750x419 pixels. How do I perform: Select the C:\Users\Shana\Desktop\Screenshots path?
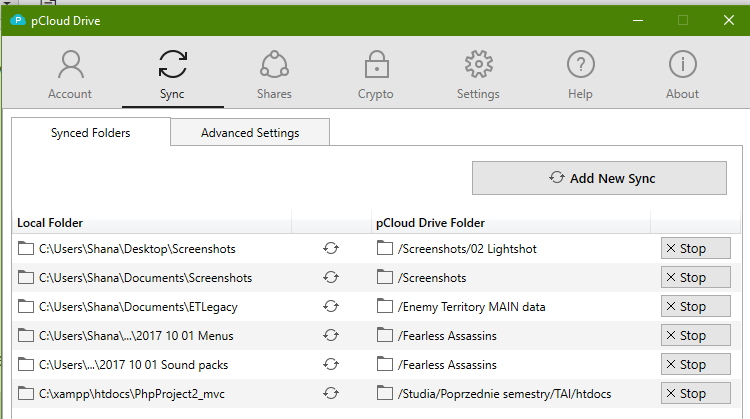[x=137, y=249]
